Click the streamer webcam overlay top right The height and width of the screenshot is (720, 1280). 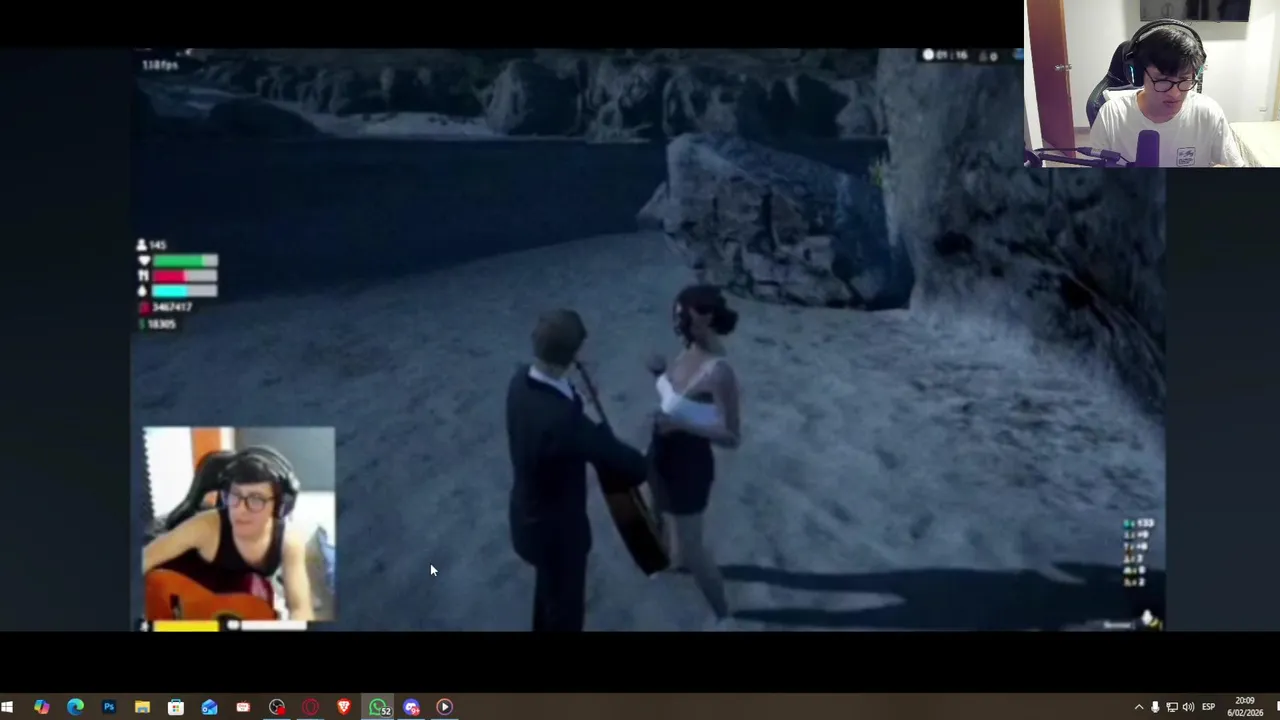point(1152,83)
